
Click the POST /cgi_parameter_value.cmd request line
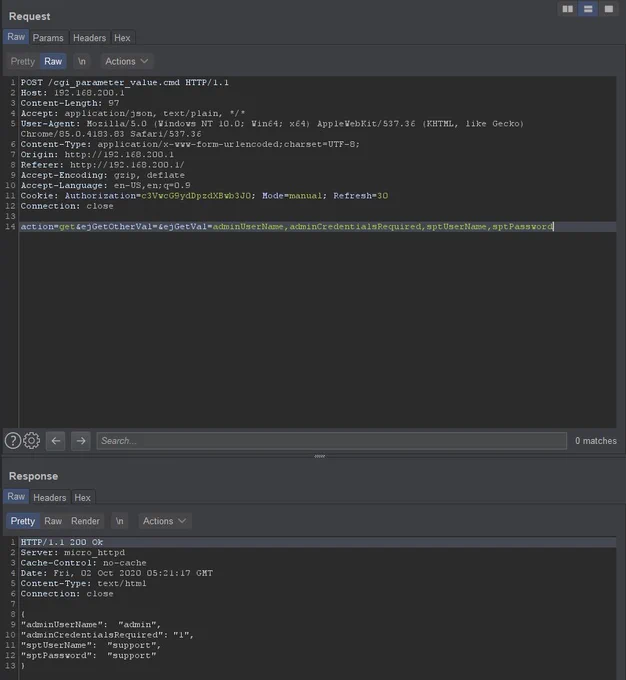[125, 82]
